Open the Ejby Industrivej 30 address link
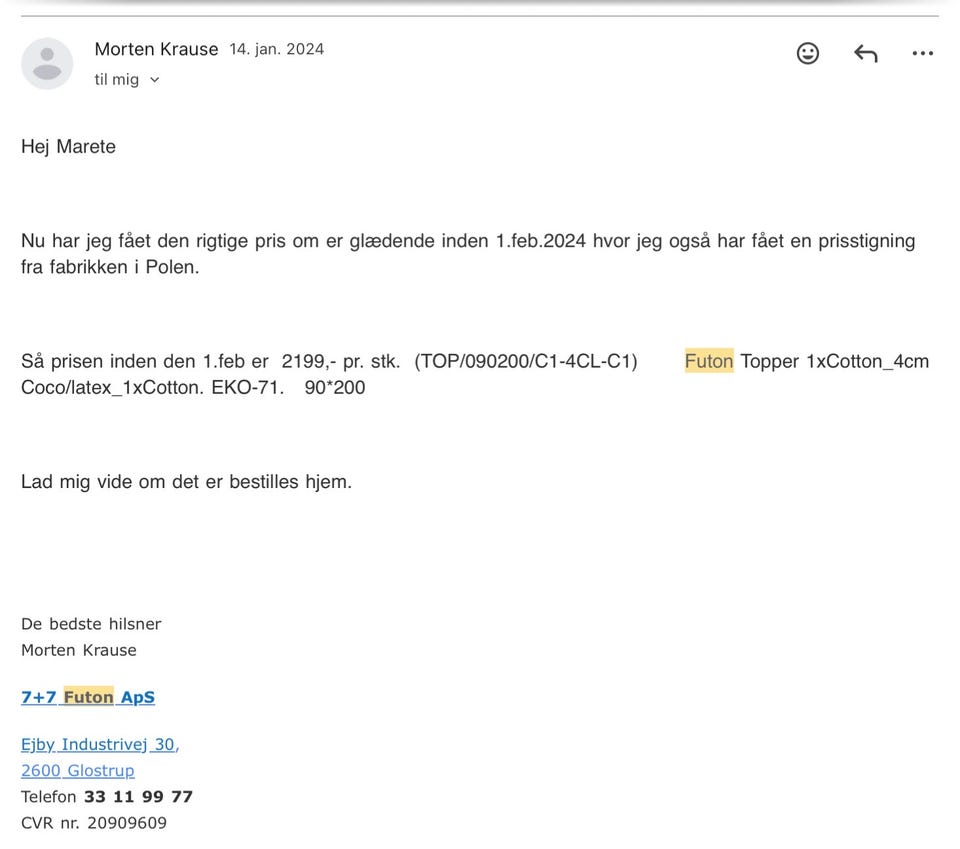Viewport: 960px width, 849px height. pyautogui.click(x=99, y=744)
